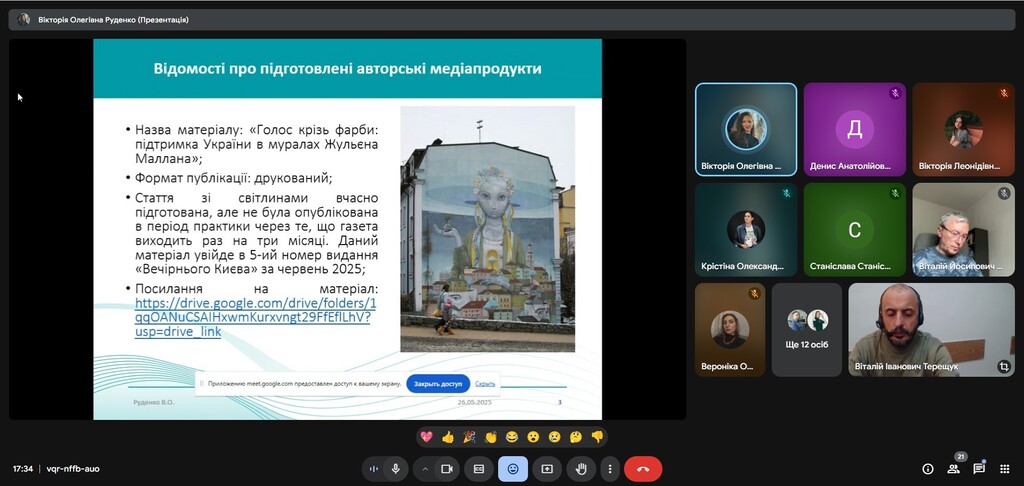The width and height of the screenshot is (1024, 486).
Task: Open the three-dot more options menu
Action: 609,468
